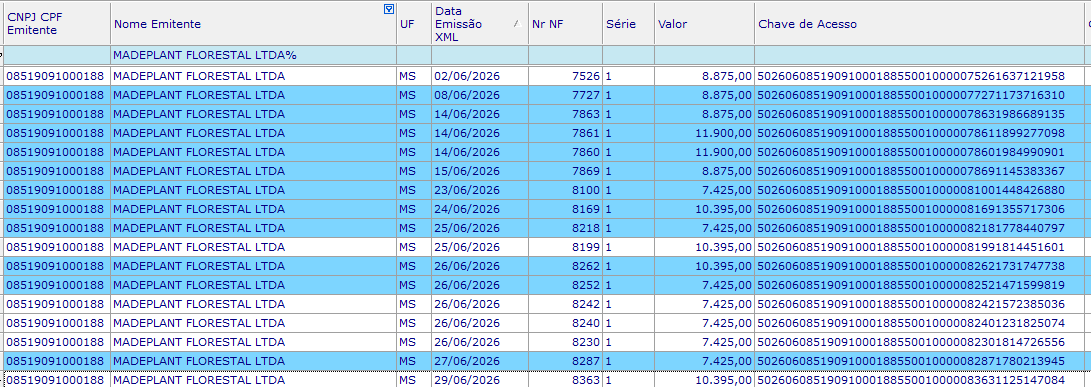
Task: Select the NF number 8240 cell
Action: (x=565, y=323)
